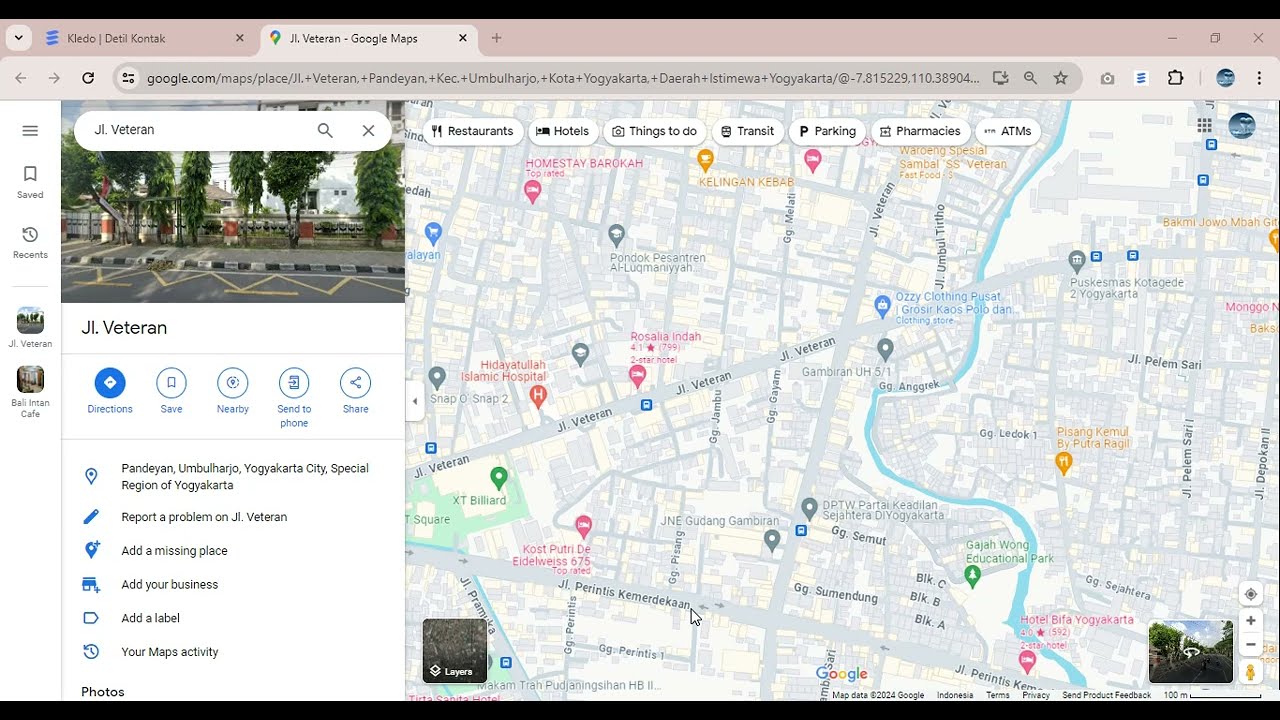The image size is (1280, 720).
Task: Find places Nearby Jl. Veteran
Action: pos(233,391)
